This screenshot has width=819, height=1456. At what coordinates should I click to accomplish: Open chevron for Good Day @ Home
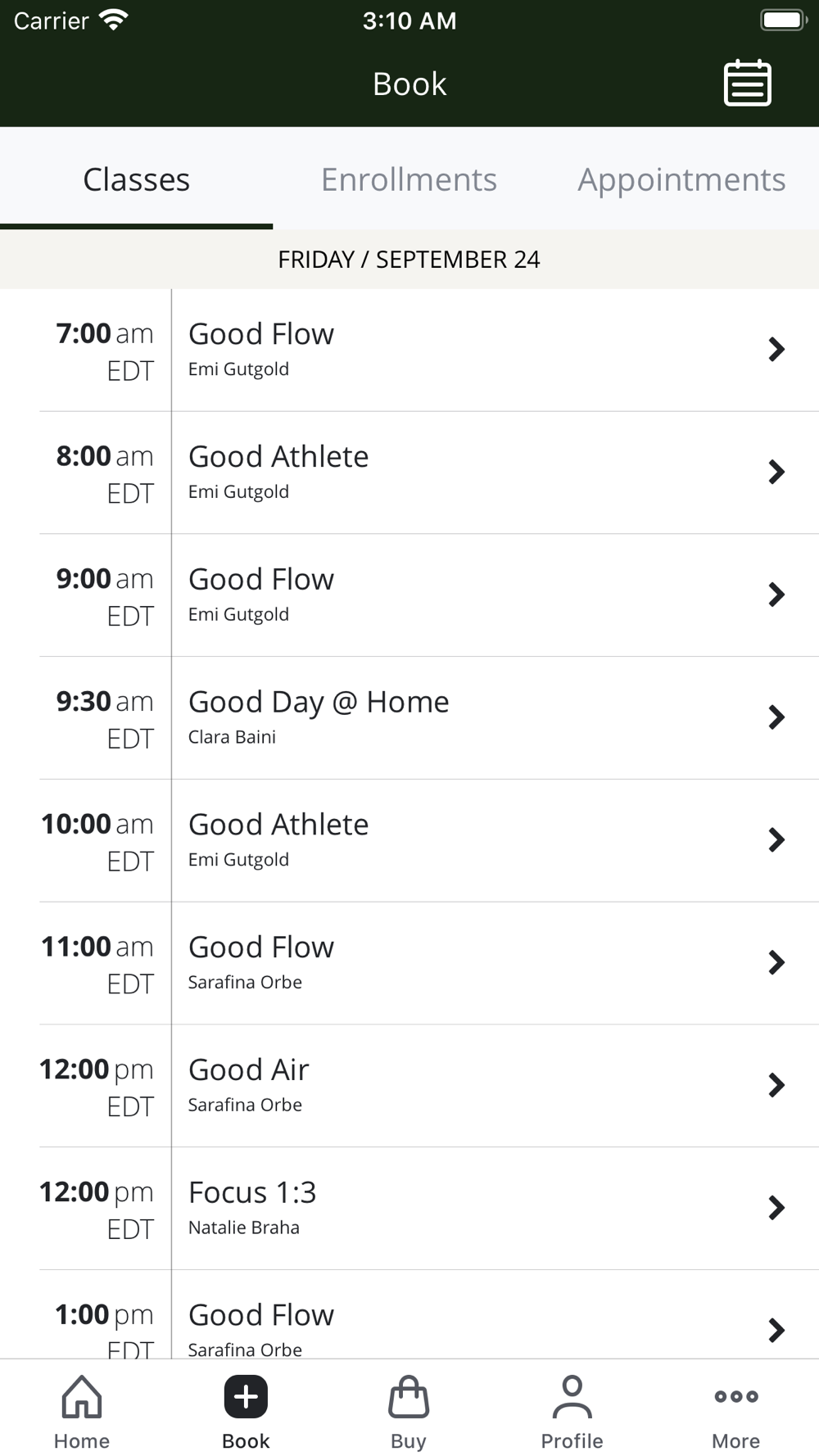776,717
